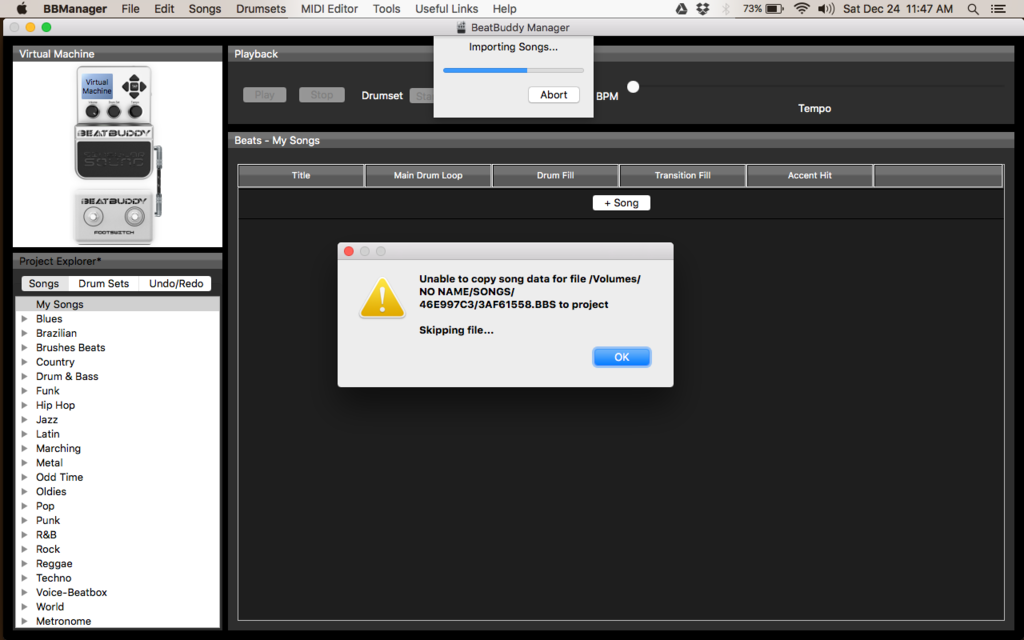Select the Odd Time folder
Viewport: 1024px width, 640px height.
59,477
